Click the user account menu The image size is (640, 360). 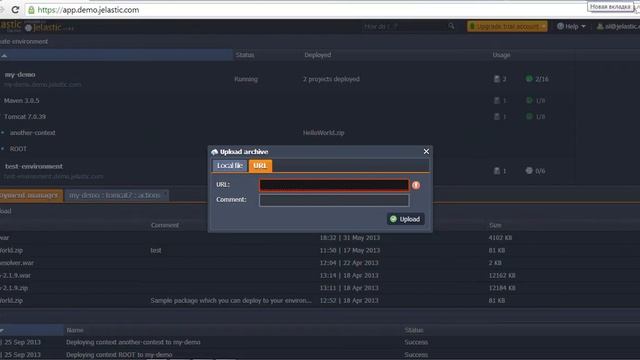coord(618,27)
